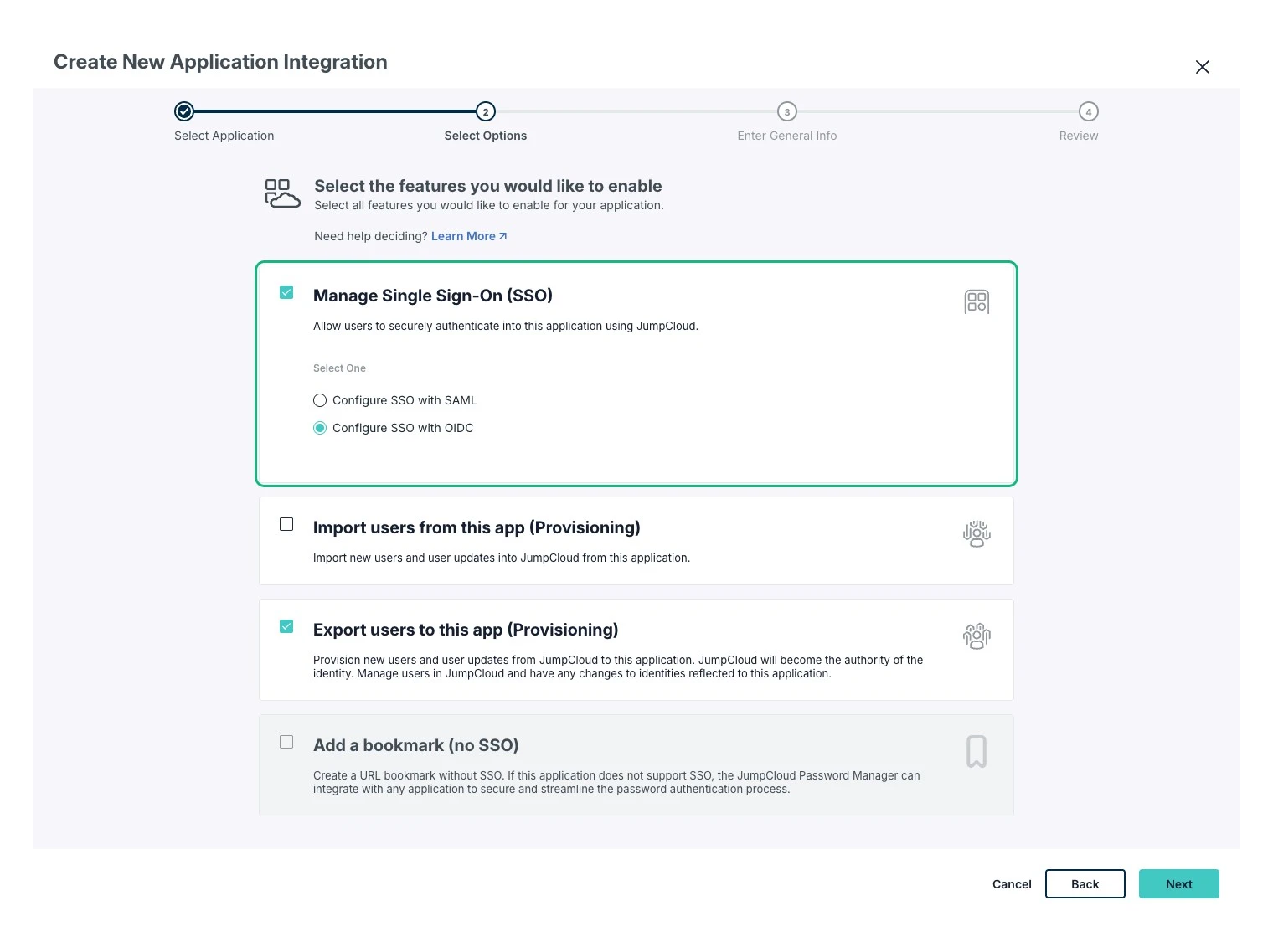Go Back to previous step
The height and width of the screenshot is (952, 1273).
pos(1085,884)
